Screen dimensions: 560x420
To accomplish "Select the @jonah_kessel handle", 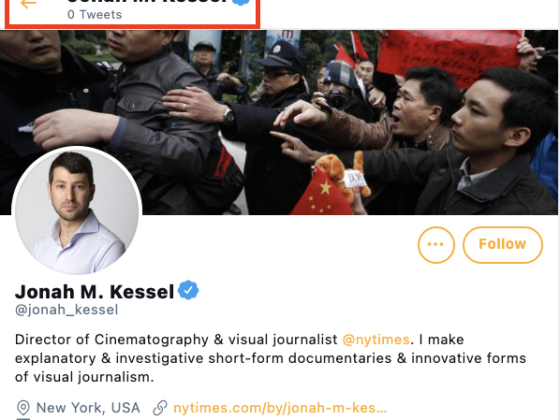I will point(66,310).
